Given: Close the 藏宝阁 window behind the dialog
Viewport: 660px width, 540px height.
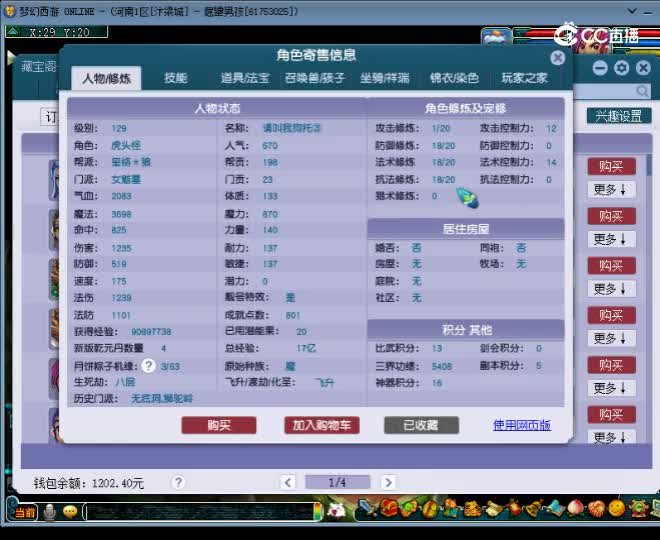Looking at the screenshot, I should point(644,68).
